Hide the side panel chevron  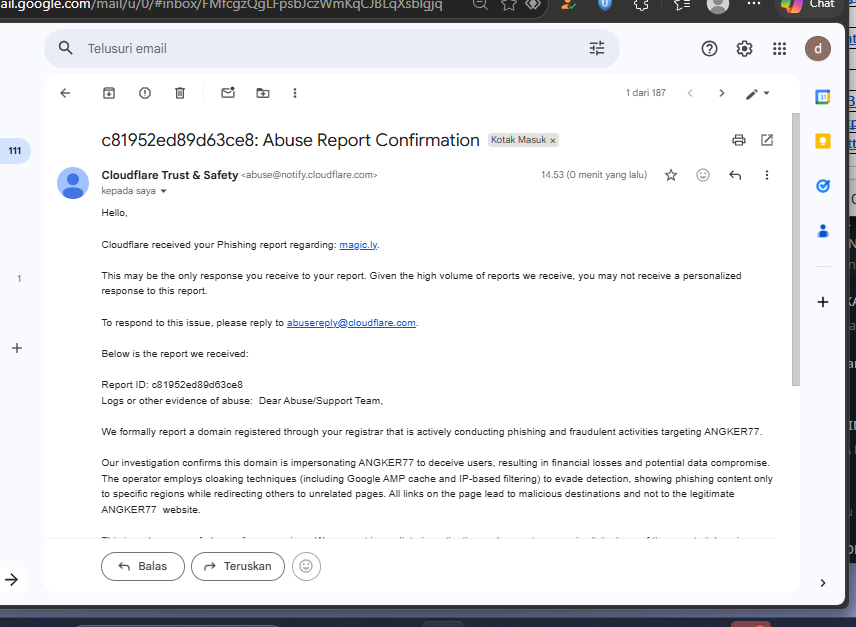(823, 583)
